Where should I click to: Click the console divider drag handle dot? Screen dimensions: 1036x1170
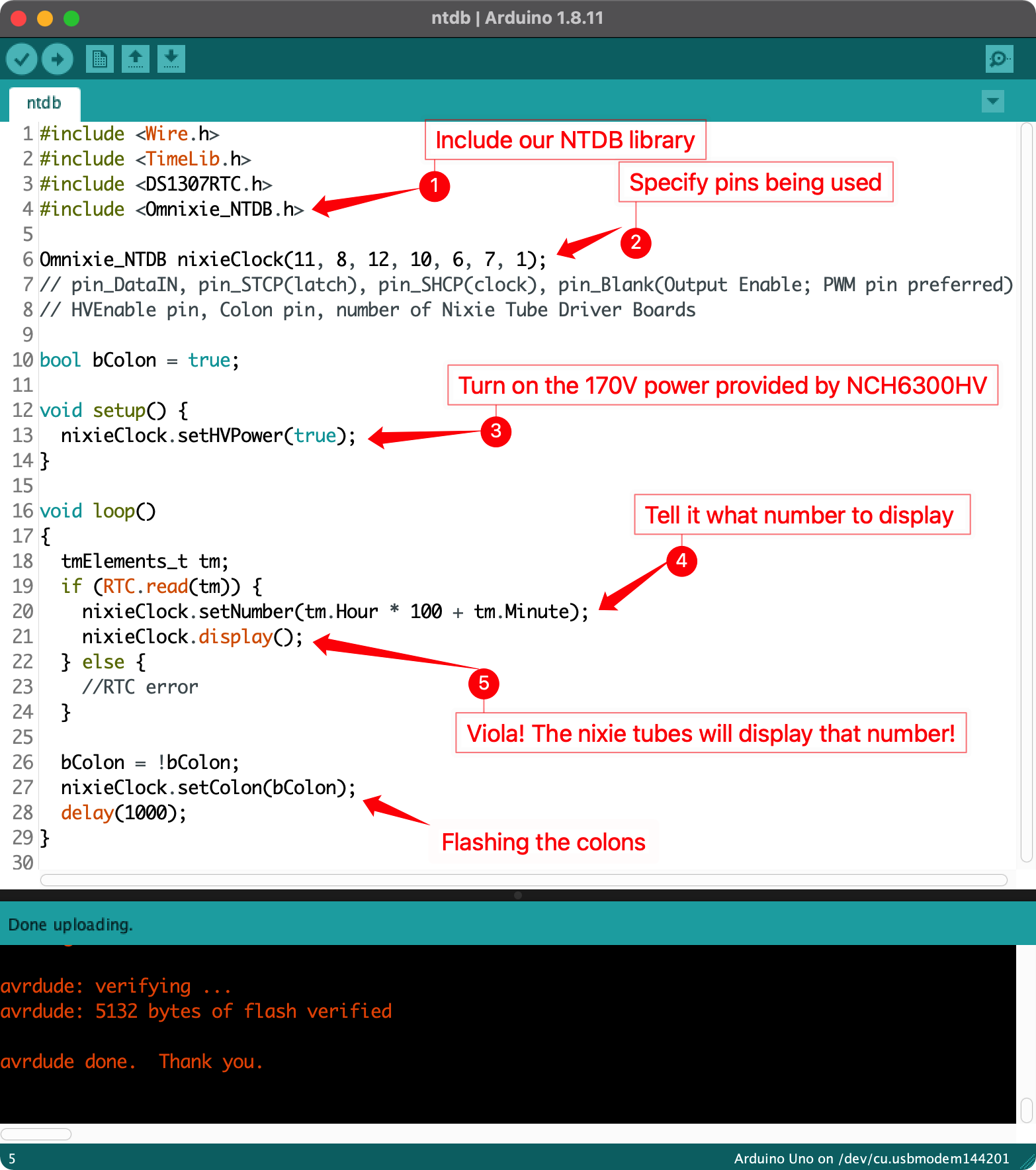click(518, 895)
